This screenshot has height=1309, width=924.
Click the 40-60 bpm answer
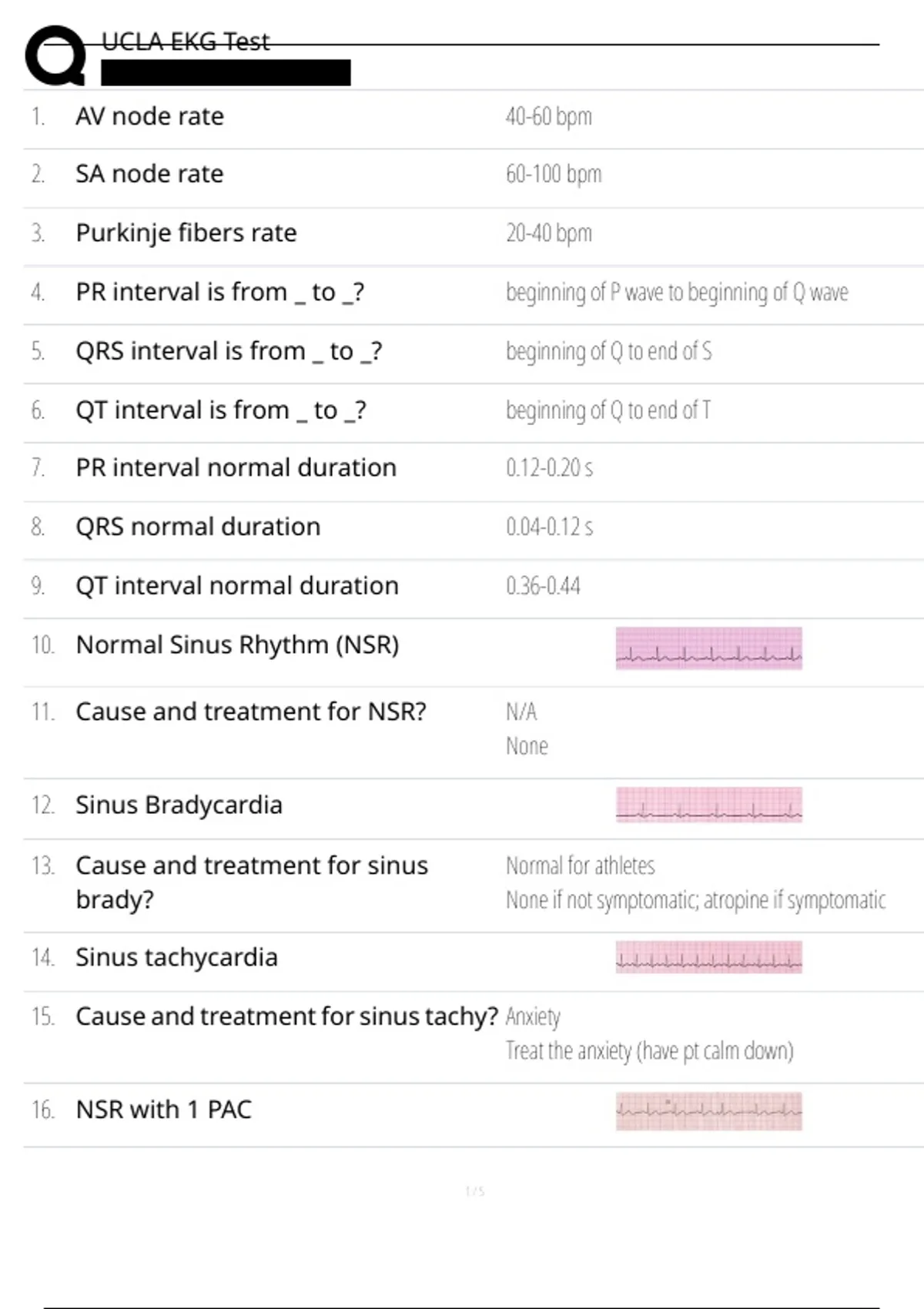click(x=549, y=116)
